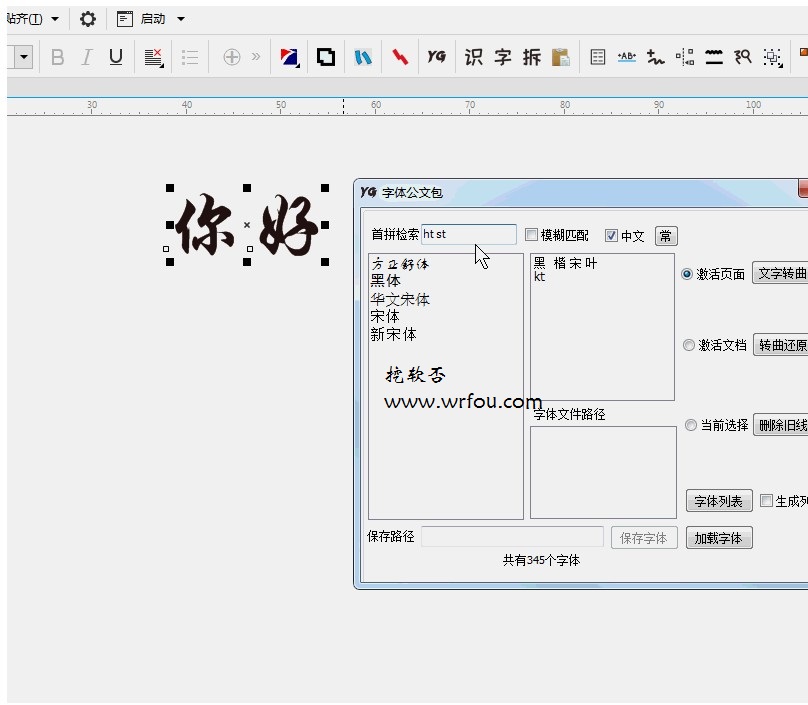
Task: Uncheck the 中文 checkbox
Action: click(612, 236)
